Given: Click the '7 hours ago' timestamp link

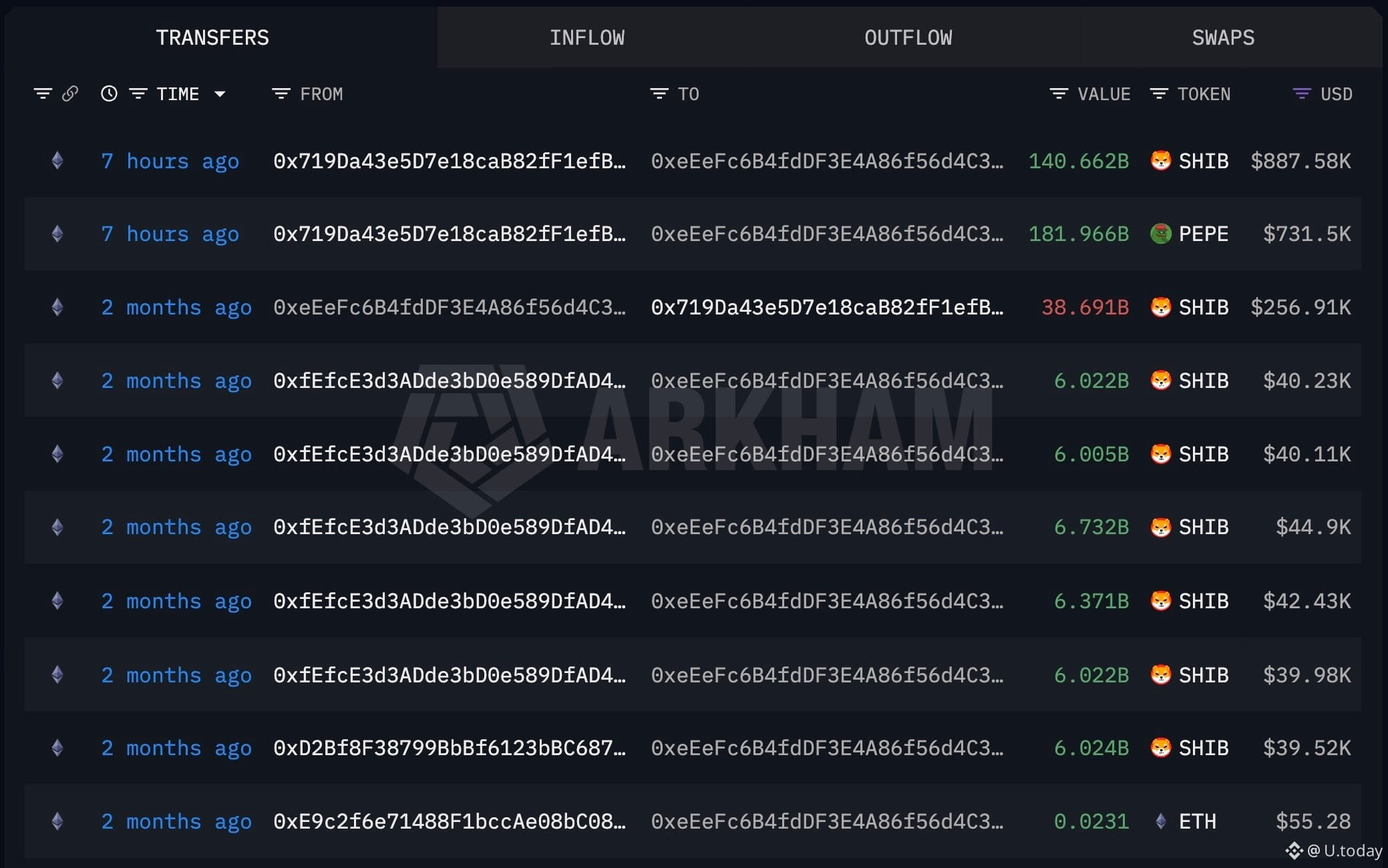Looking at the screenshot, I should coord(170,160).
